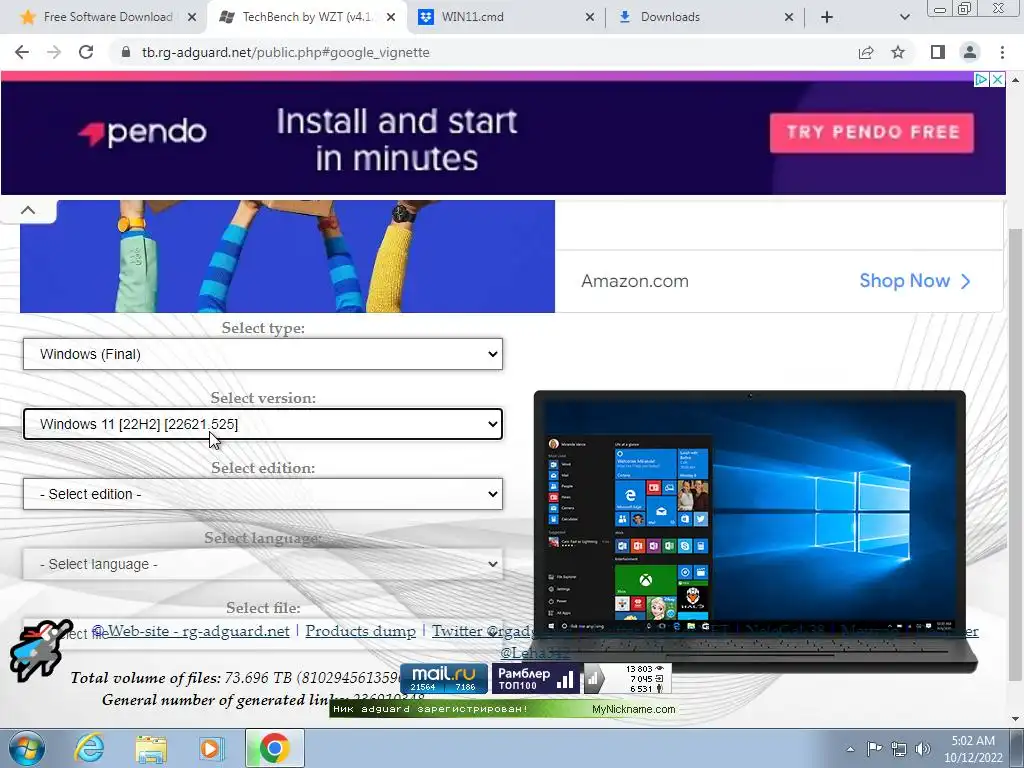Collapse the ad with up chevron
1024x768 pixels.
[x=28, y=210]
